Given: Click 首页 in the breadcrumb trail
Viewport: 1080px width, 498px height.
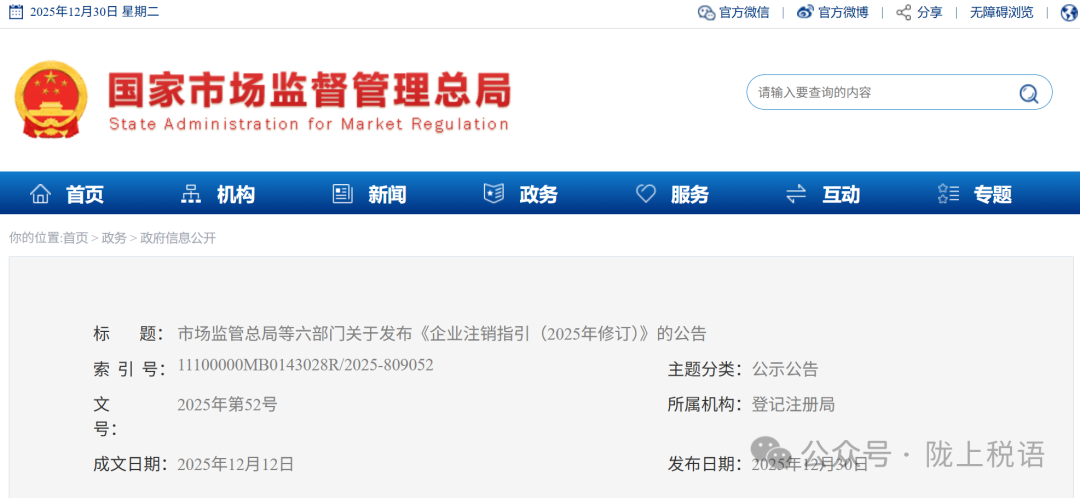Looking at the screenshot, I should 75,238.
